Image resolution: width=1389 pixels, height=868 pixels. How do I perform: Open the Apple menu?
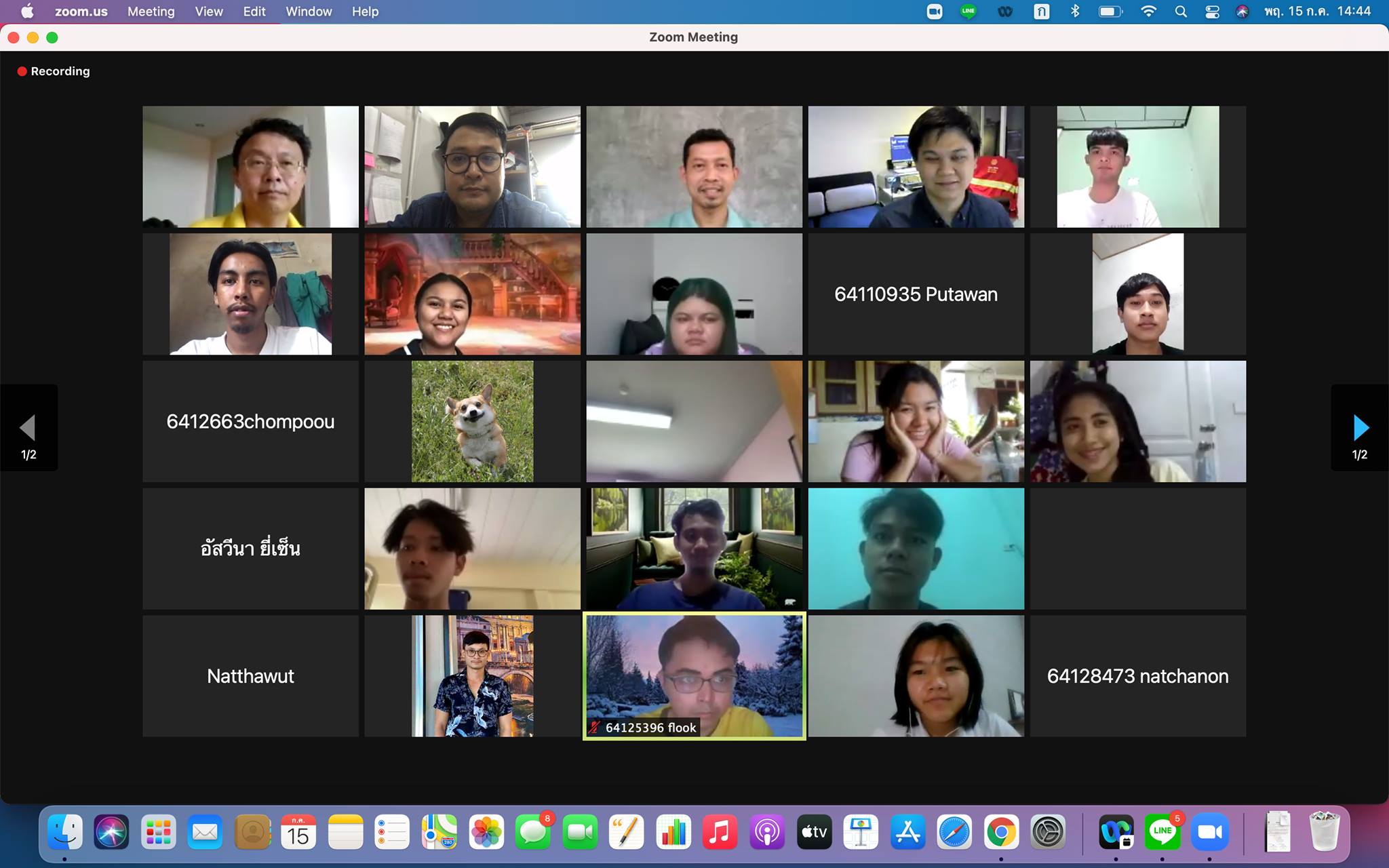click(27, 12)
